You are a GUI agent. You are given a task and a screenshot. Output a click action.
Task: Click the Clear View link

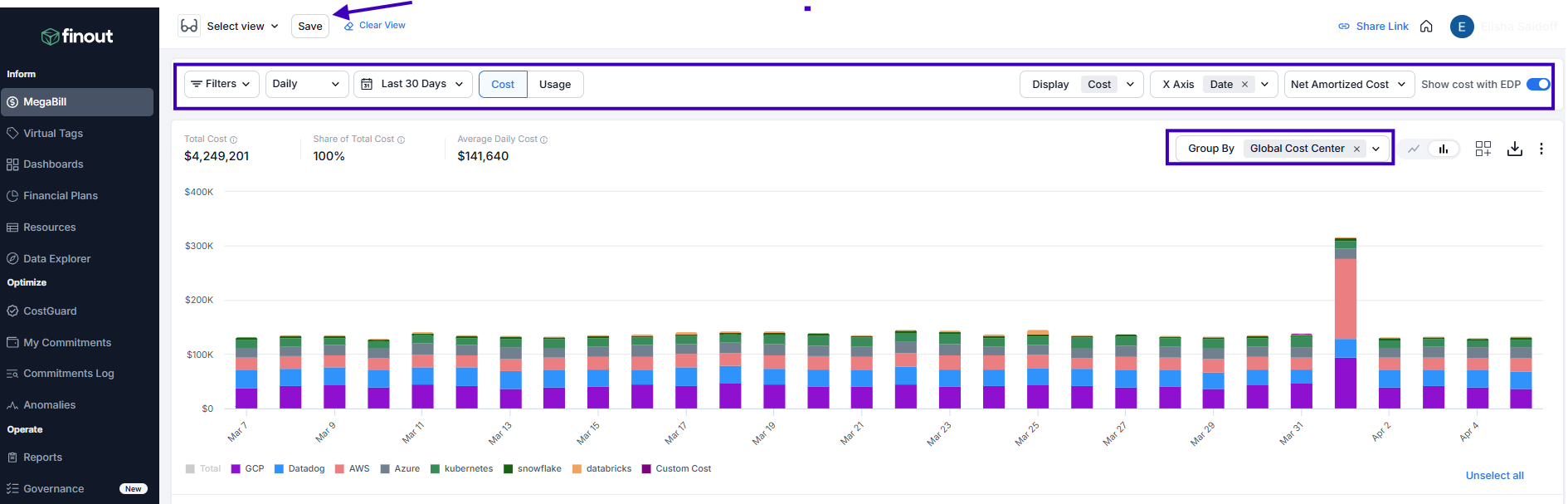[382, 26]
